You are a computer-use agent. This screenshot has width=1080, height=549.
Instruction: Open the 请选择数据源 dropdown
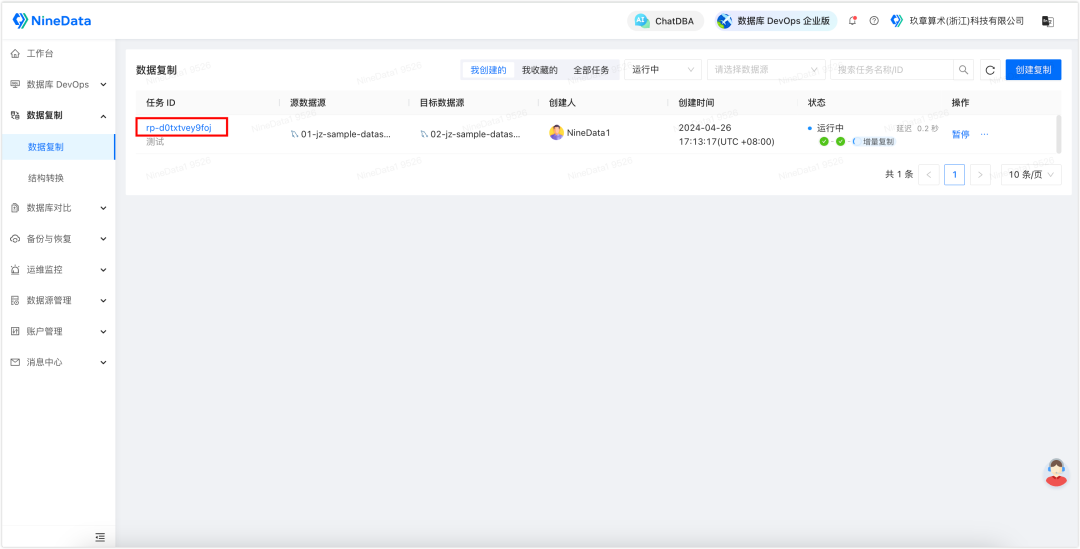[766, 70]
